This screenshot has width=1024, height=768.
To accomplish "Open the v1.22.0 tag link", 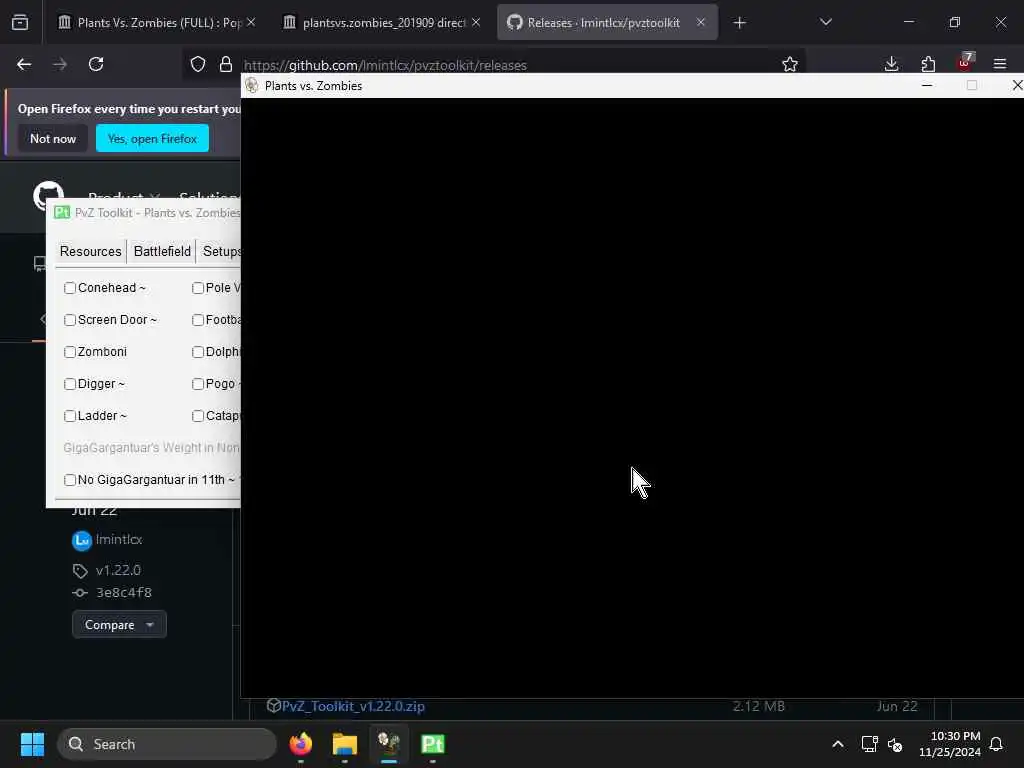I will pyautogui.click(x=118, y=570).
